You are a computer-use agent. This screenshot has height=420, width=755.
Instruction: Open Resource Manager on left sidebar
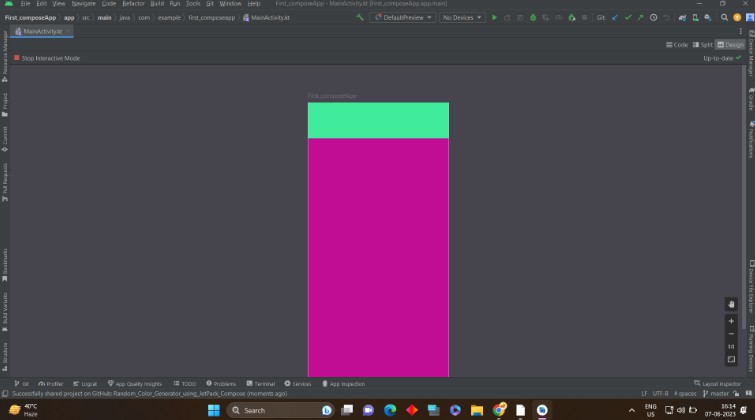point(5,56)
